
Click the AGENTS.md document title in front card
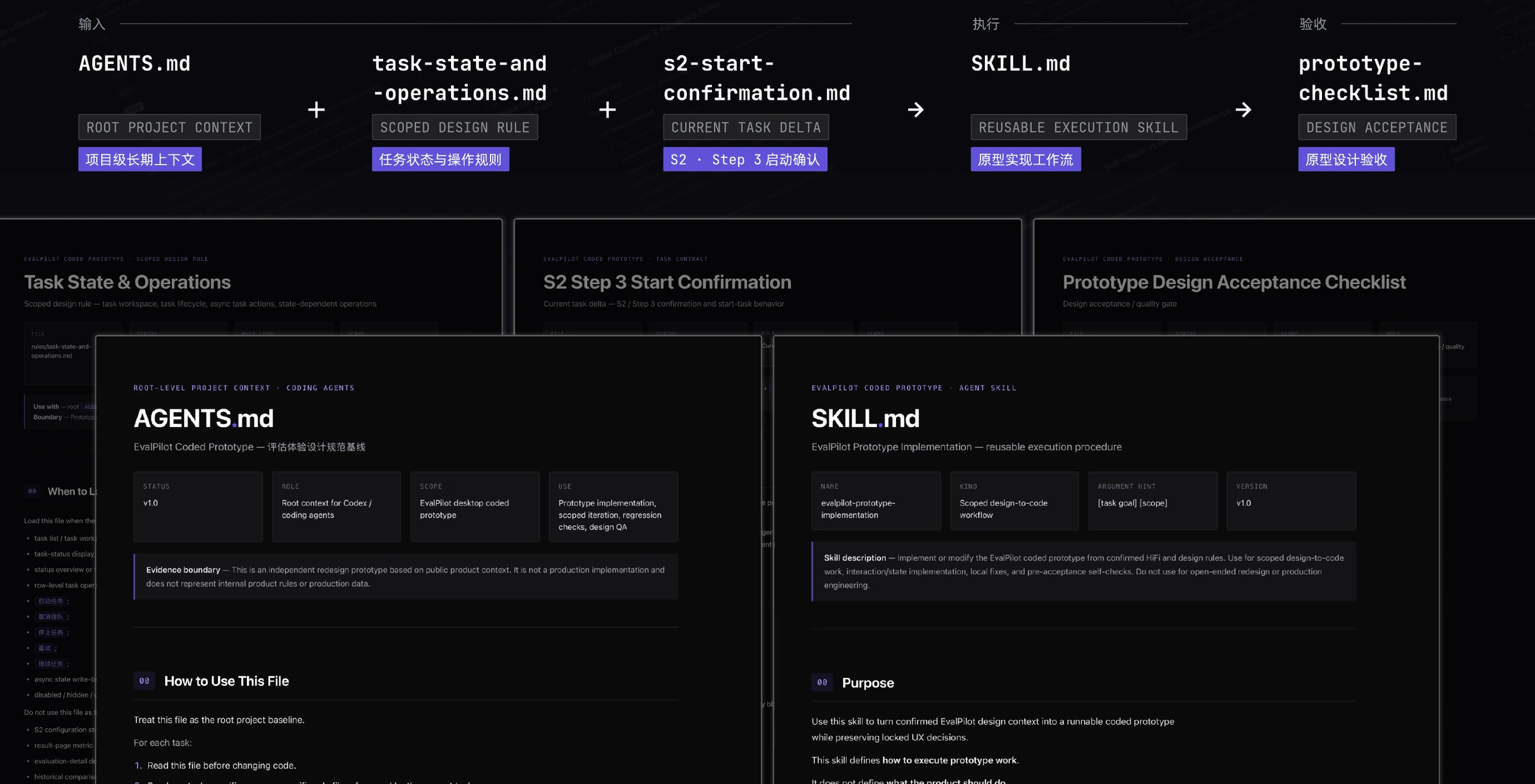coord(203,418)
